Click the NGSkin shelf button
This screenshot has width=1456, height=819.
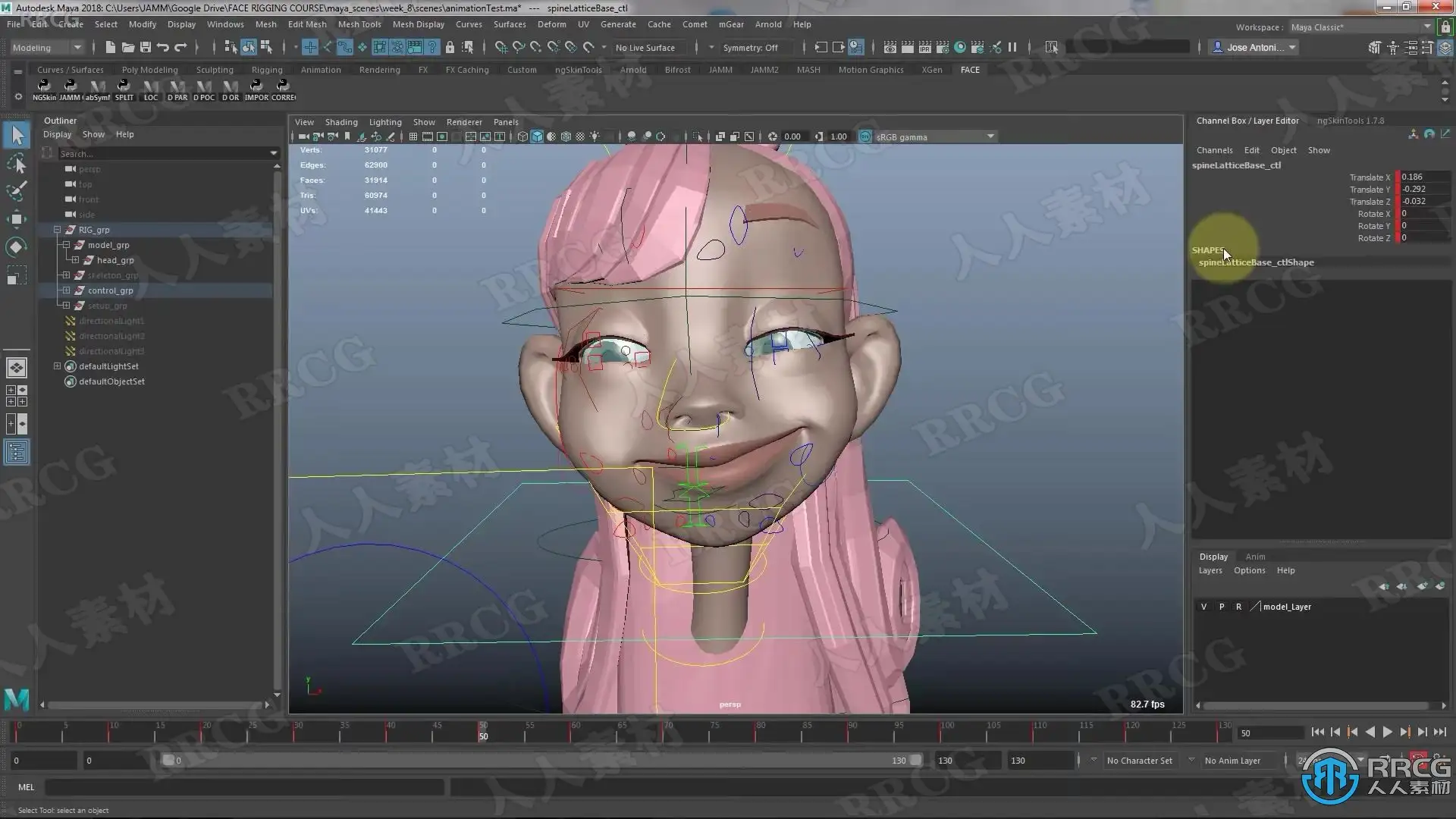click(x=44, y=89)
